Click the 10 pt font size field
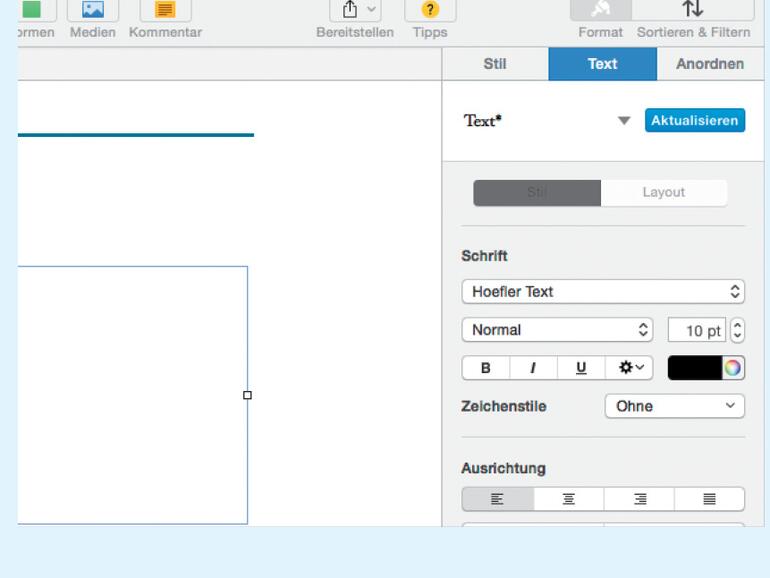The width and height of the screenshot is (770, 578). [697, 330]
